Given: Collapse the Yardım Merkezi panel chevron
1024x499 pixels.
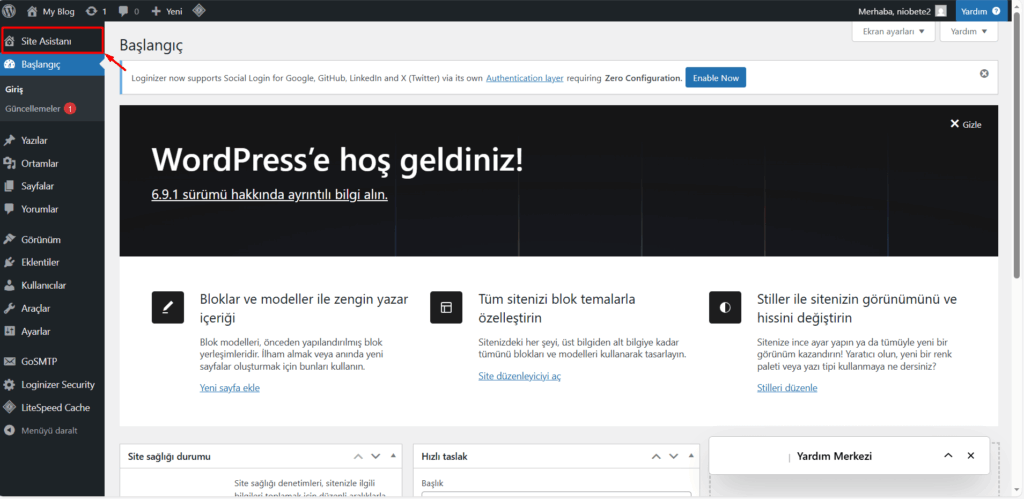Looking at the screenshot, I should tap(948, 456).
